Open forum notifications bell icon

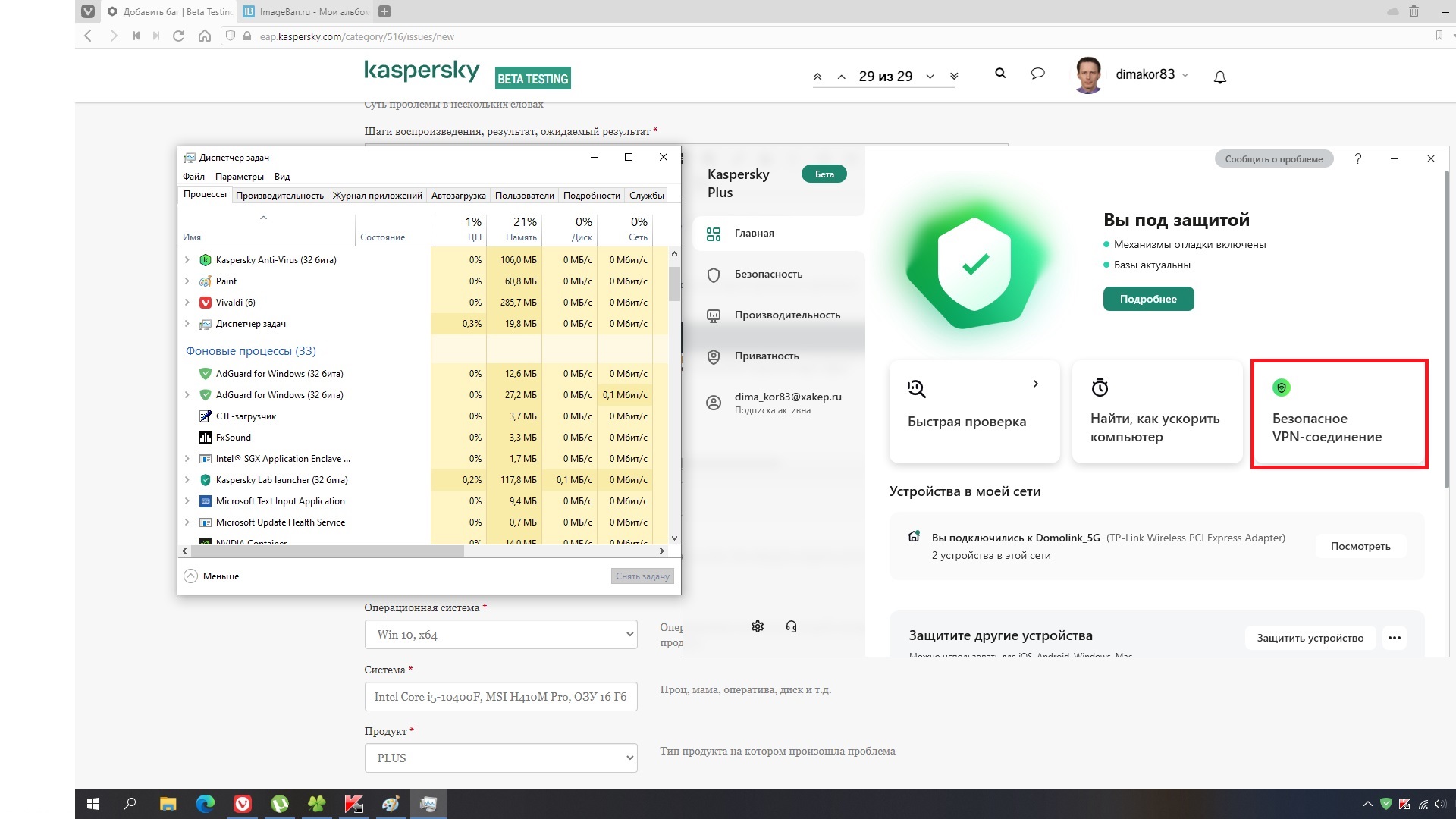(x=1220, y=77)
